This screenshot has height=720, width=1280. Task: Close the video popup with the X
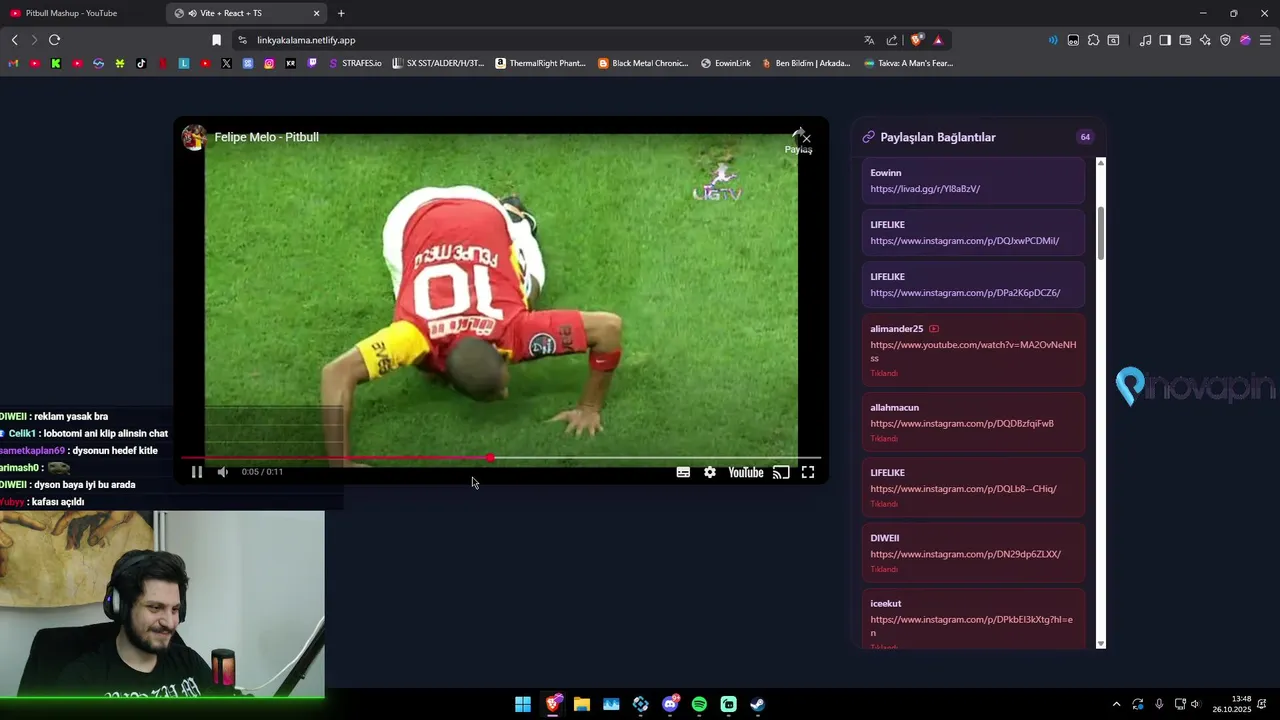point(806,139)
